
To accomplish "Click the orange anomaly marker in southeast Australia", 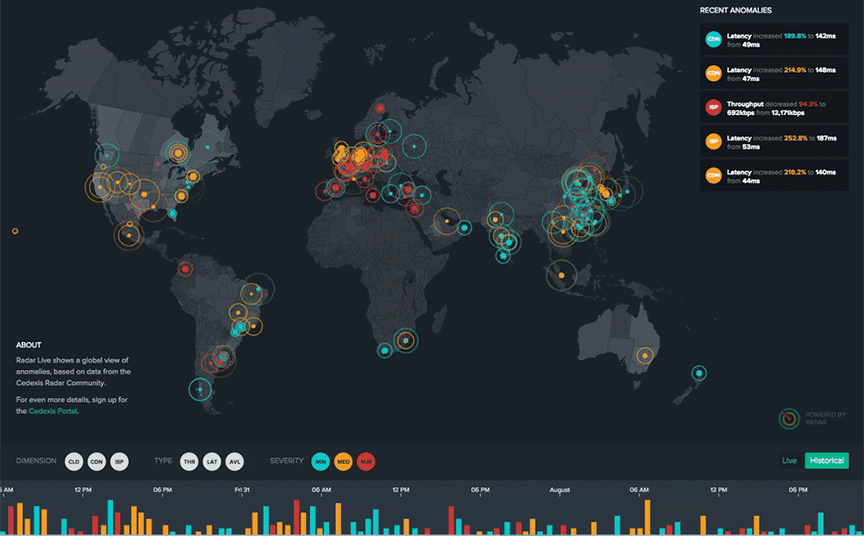I will coord(645,356).
